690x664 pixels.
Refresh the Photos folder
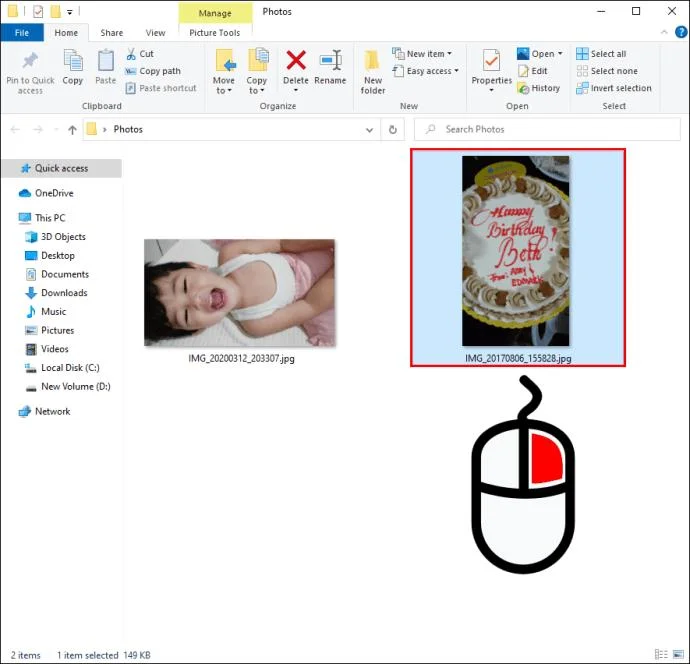pos(393,130)
